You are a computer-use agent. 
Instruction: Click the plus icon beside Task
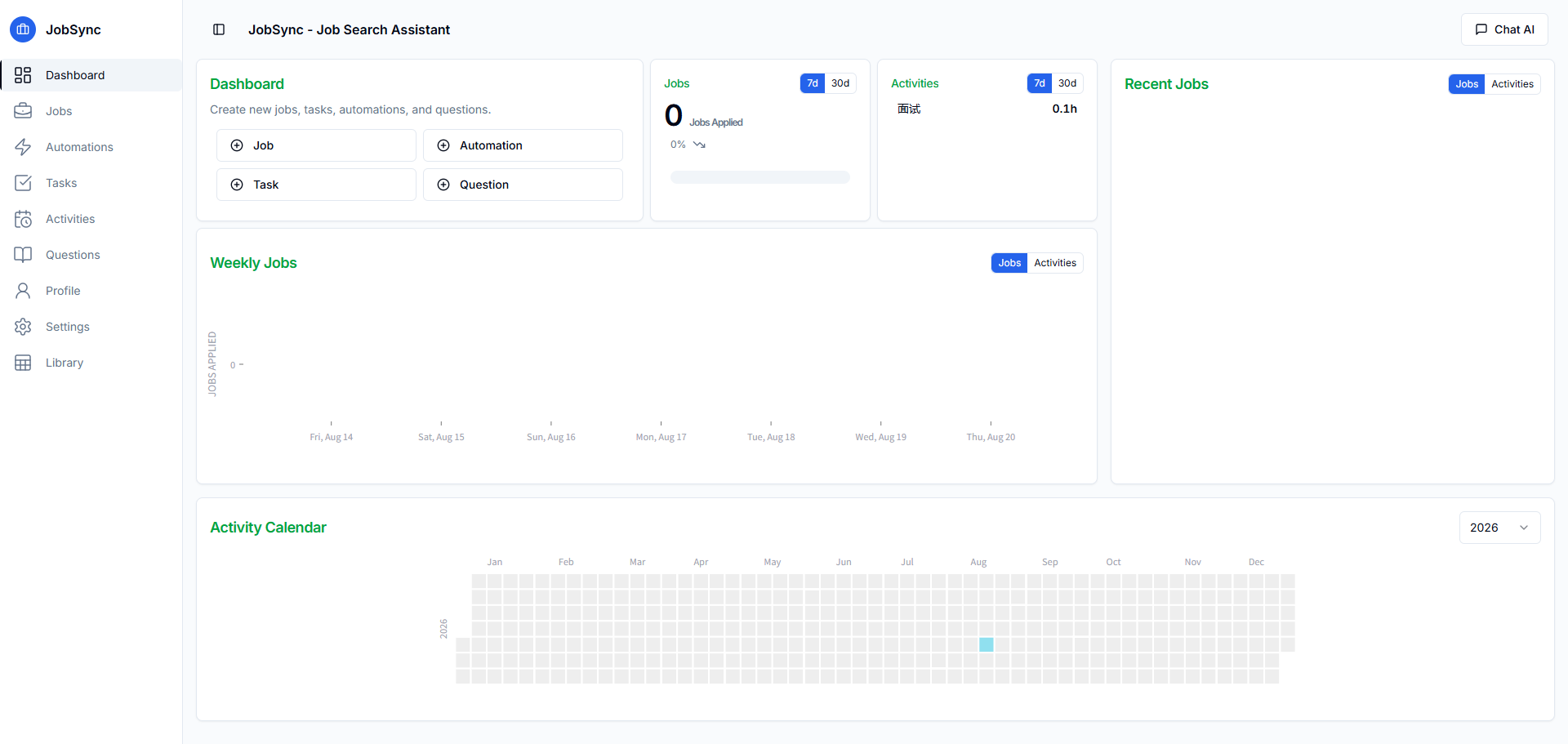pyautogui.click(x=237, y=185)
